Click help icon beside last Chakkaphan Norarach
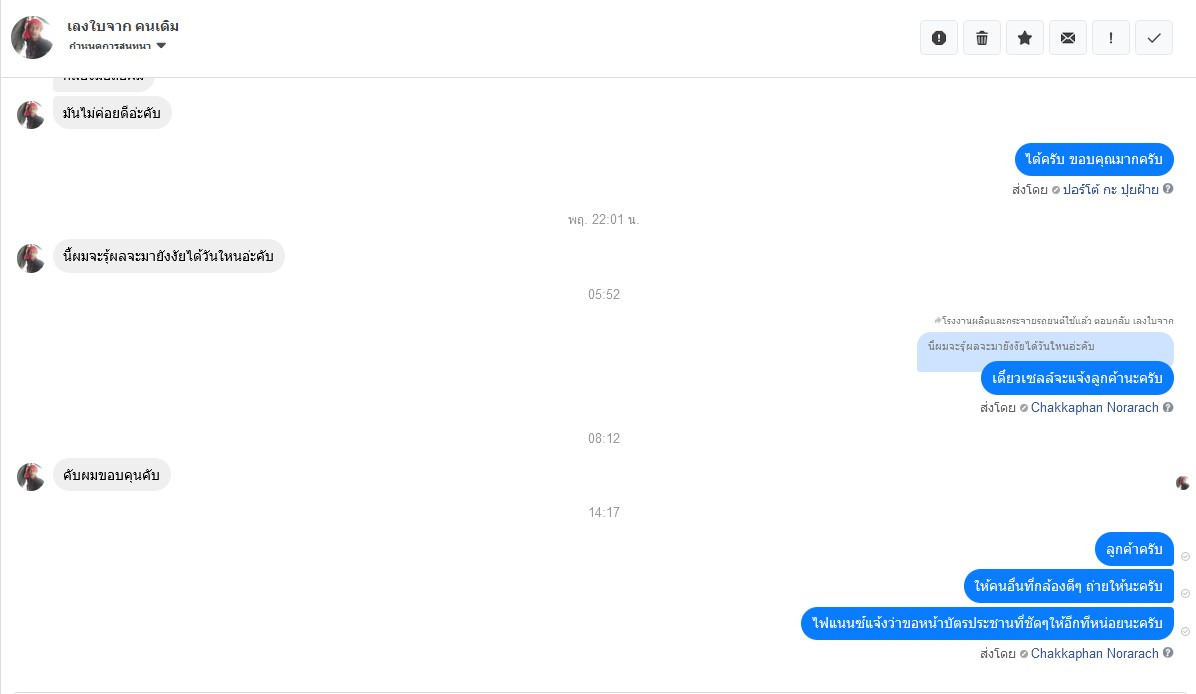Screen dimensions: 1196x694 1168,653
